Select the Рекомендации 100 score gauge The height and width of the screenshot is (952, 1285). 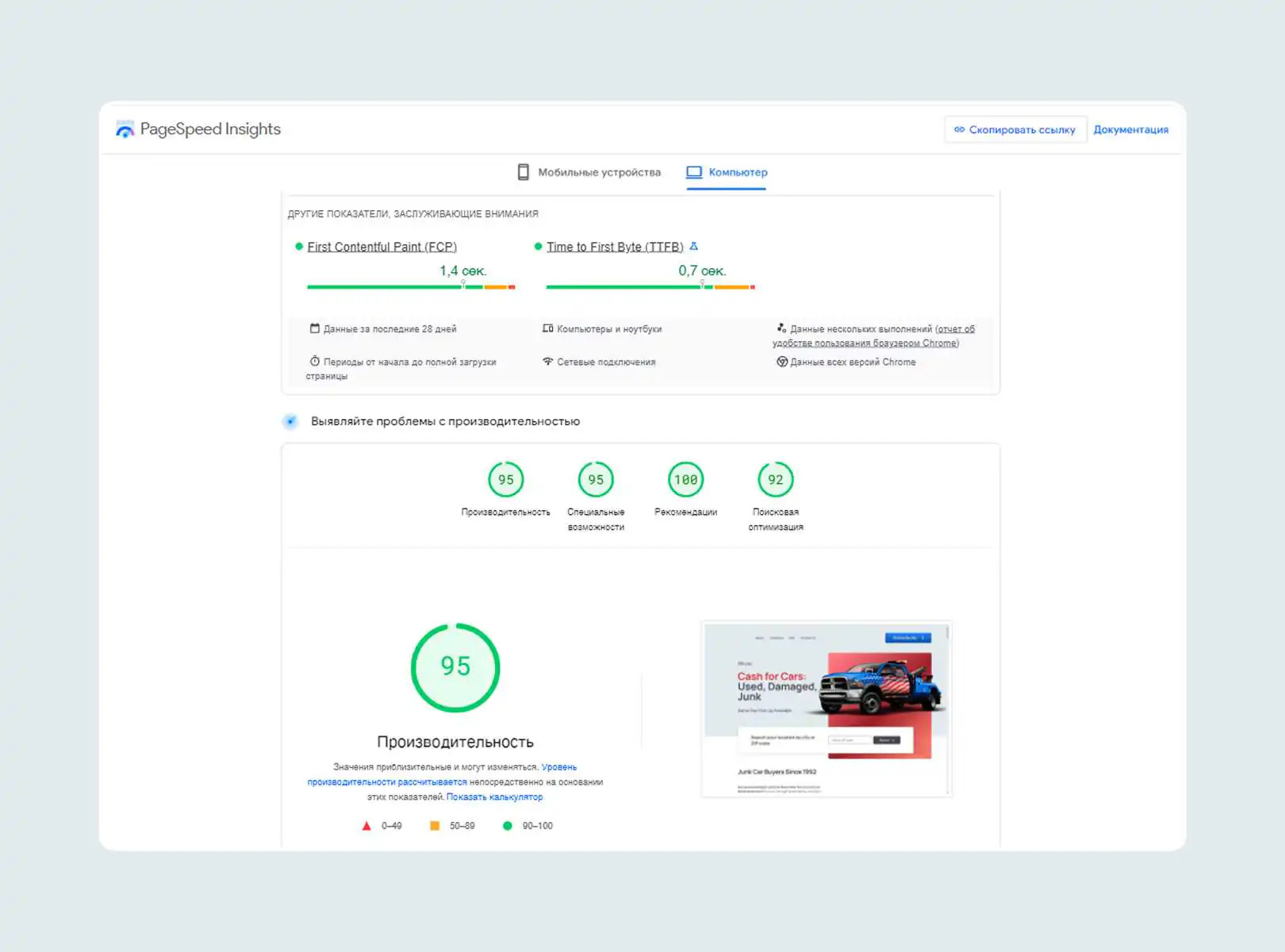pyautogui.click(x=685, y=480)
